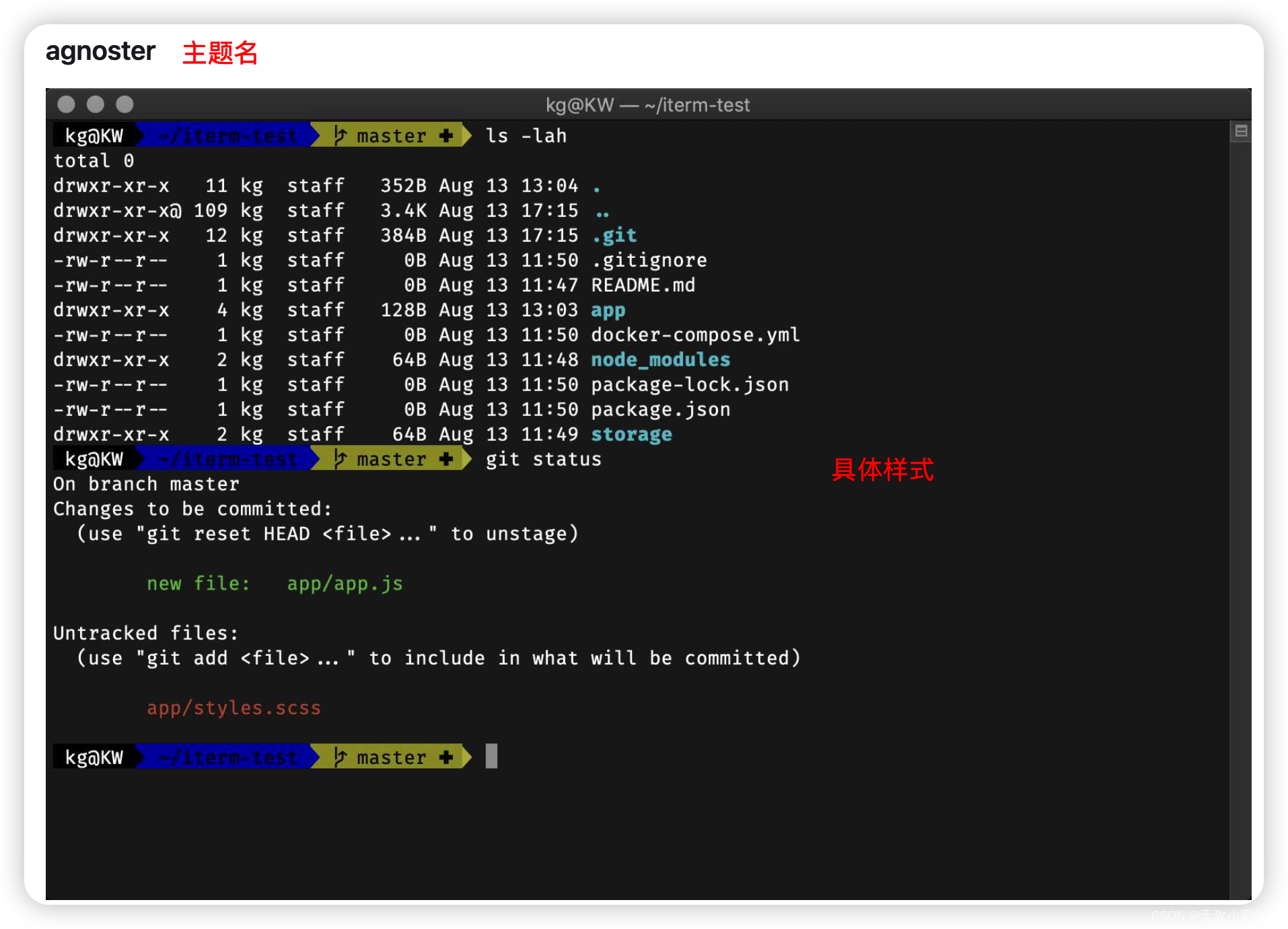This screenshot has width=1288, height=929.
Task: Click the kg@KW segment of the last prompt
Action: click(94, 758)
